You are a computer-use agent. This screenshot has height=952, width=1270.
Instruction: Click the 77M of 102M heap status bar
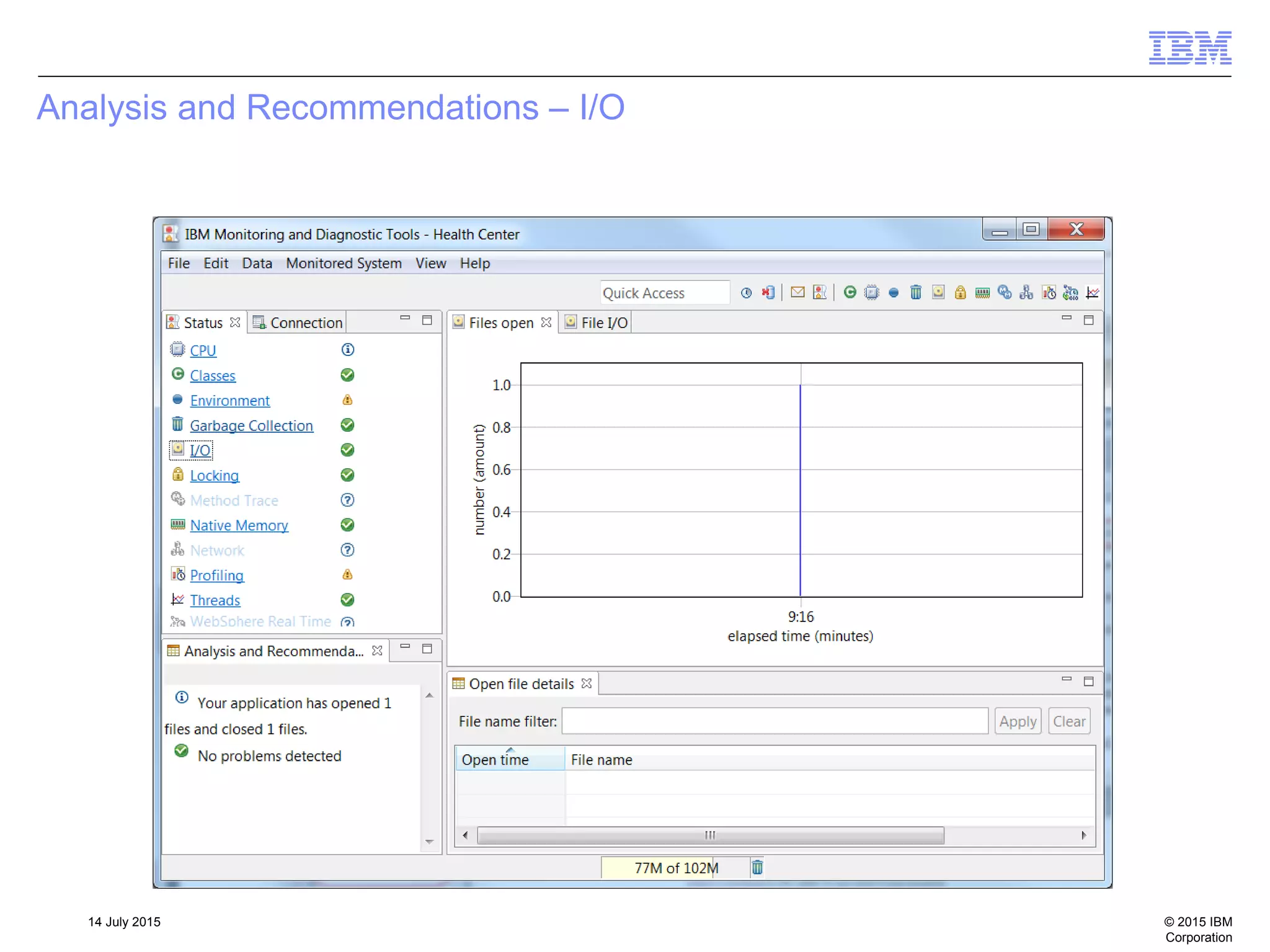(675, 868)
